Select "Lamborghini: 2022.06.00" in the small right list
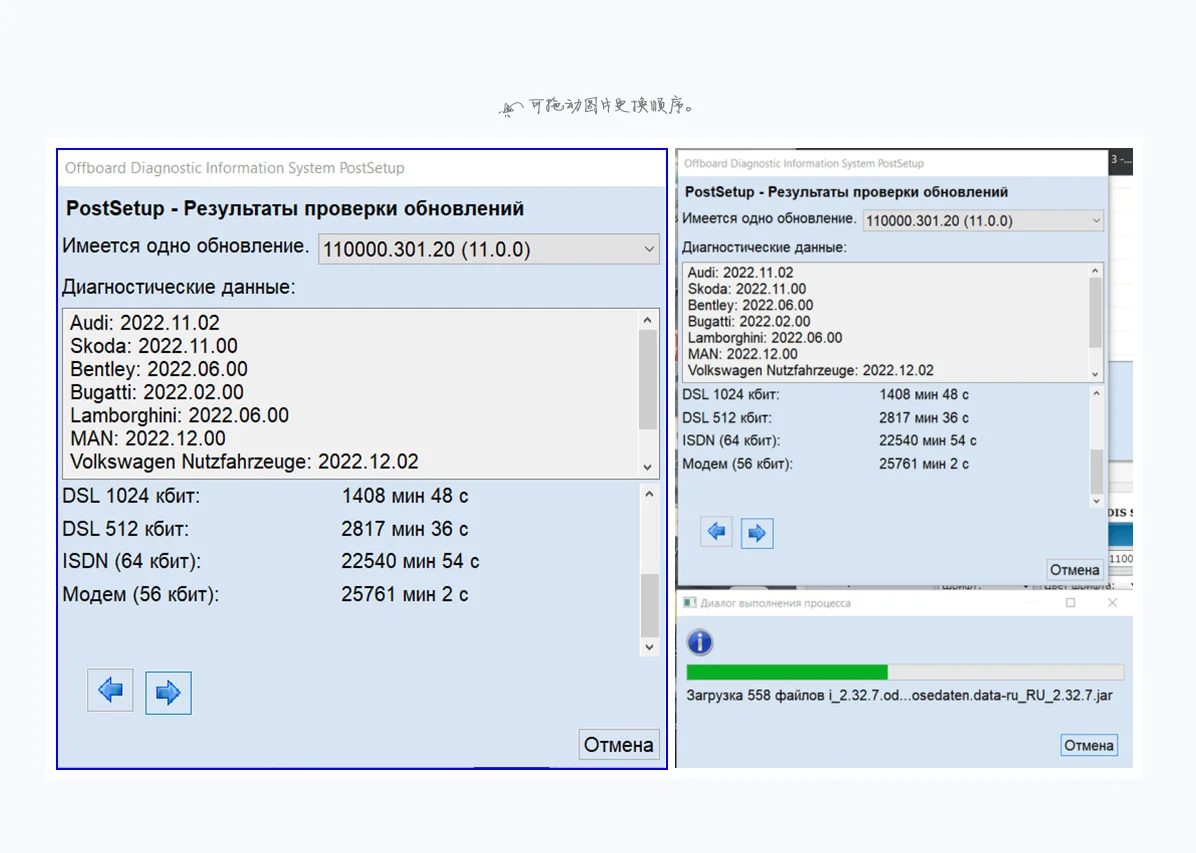 tap(765, 338)
